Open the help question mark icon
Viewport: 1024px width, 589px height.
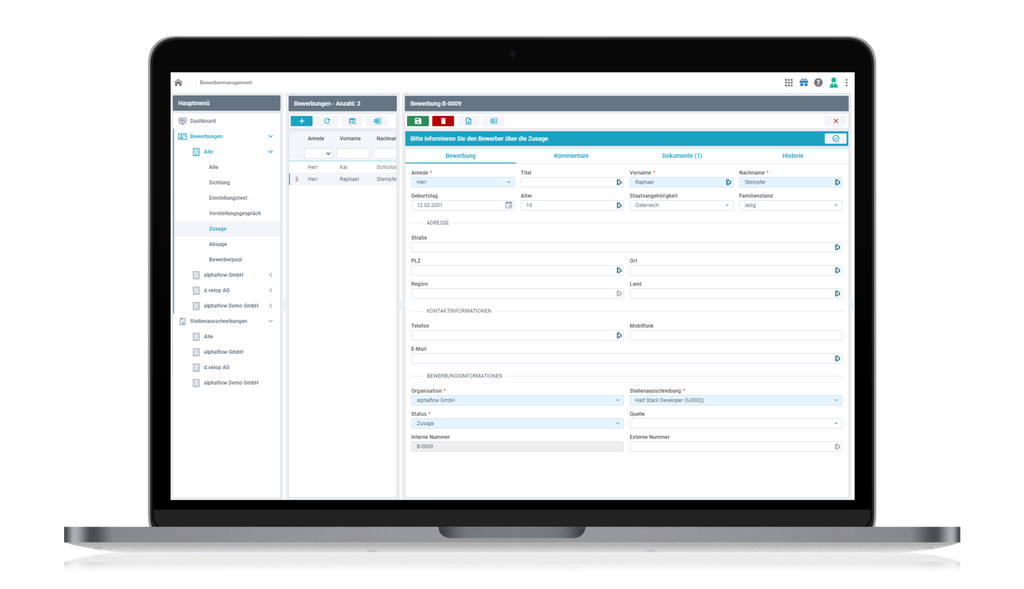818,83
